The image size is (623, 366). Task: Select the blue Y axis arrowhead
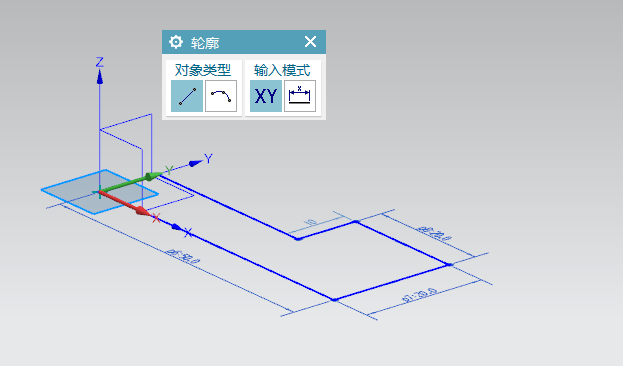tap(195, 163)
